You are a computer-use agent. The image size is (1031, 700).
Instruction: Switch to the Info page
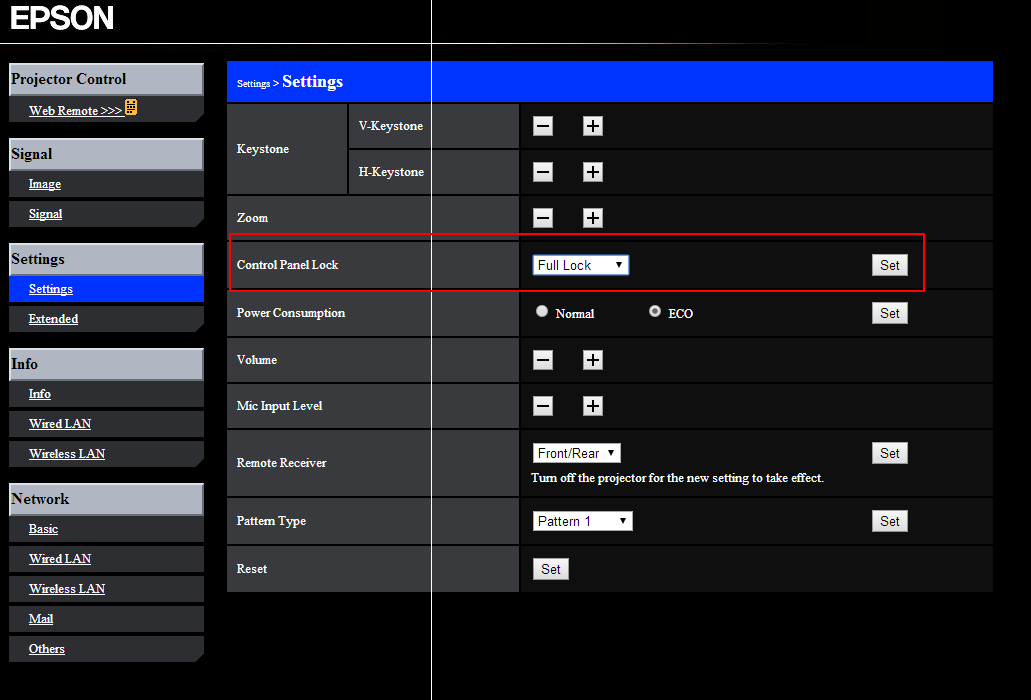pos(39,394)
